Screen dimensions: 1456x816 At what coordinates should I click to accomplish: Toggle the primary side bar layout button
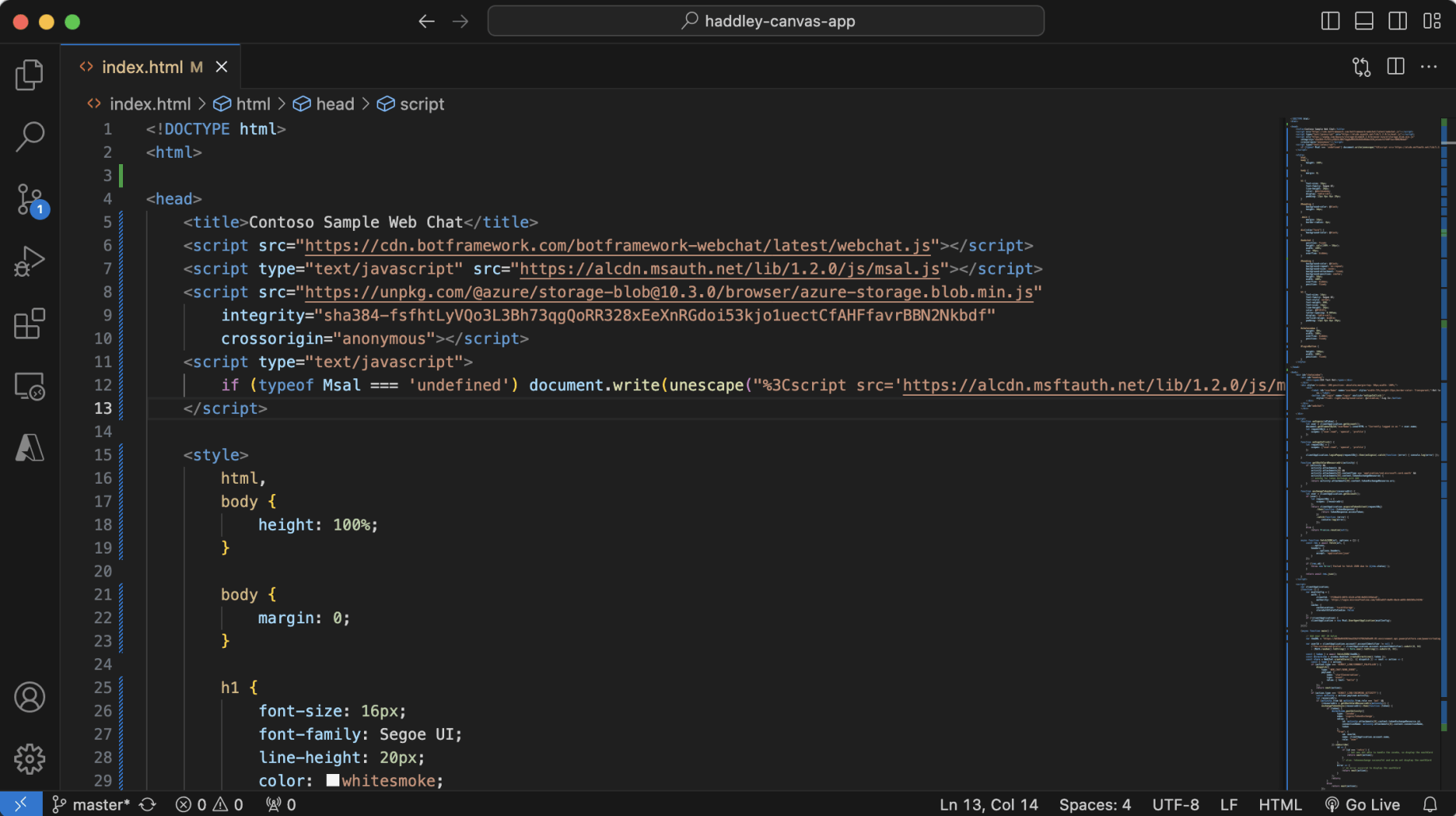tap(1330, 21)
